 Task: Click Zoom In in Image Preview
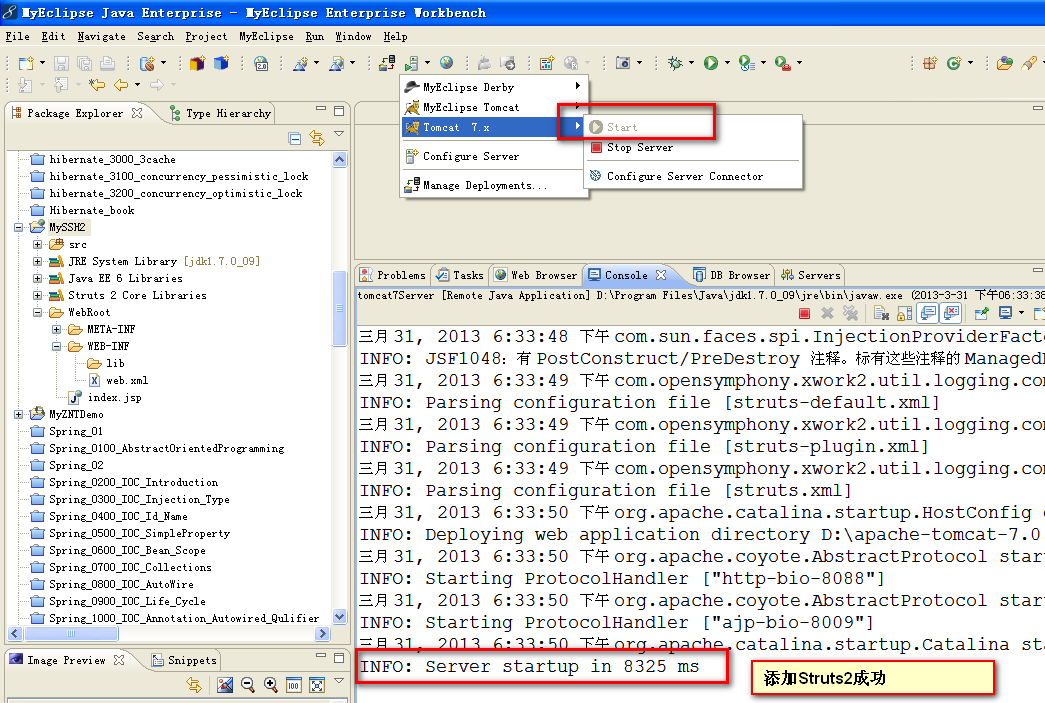coord(271,684)
